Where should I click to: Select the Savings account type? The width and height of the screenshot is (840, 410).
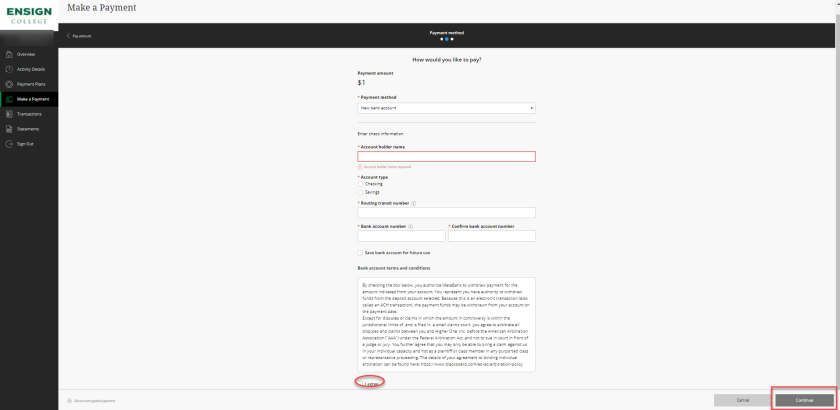point(360,192)
